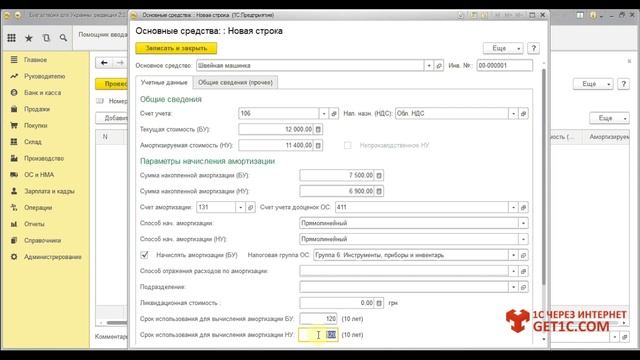Open the ОС и НМА section
640x360 pixels.
coord(39,175)
